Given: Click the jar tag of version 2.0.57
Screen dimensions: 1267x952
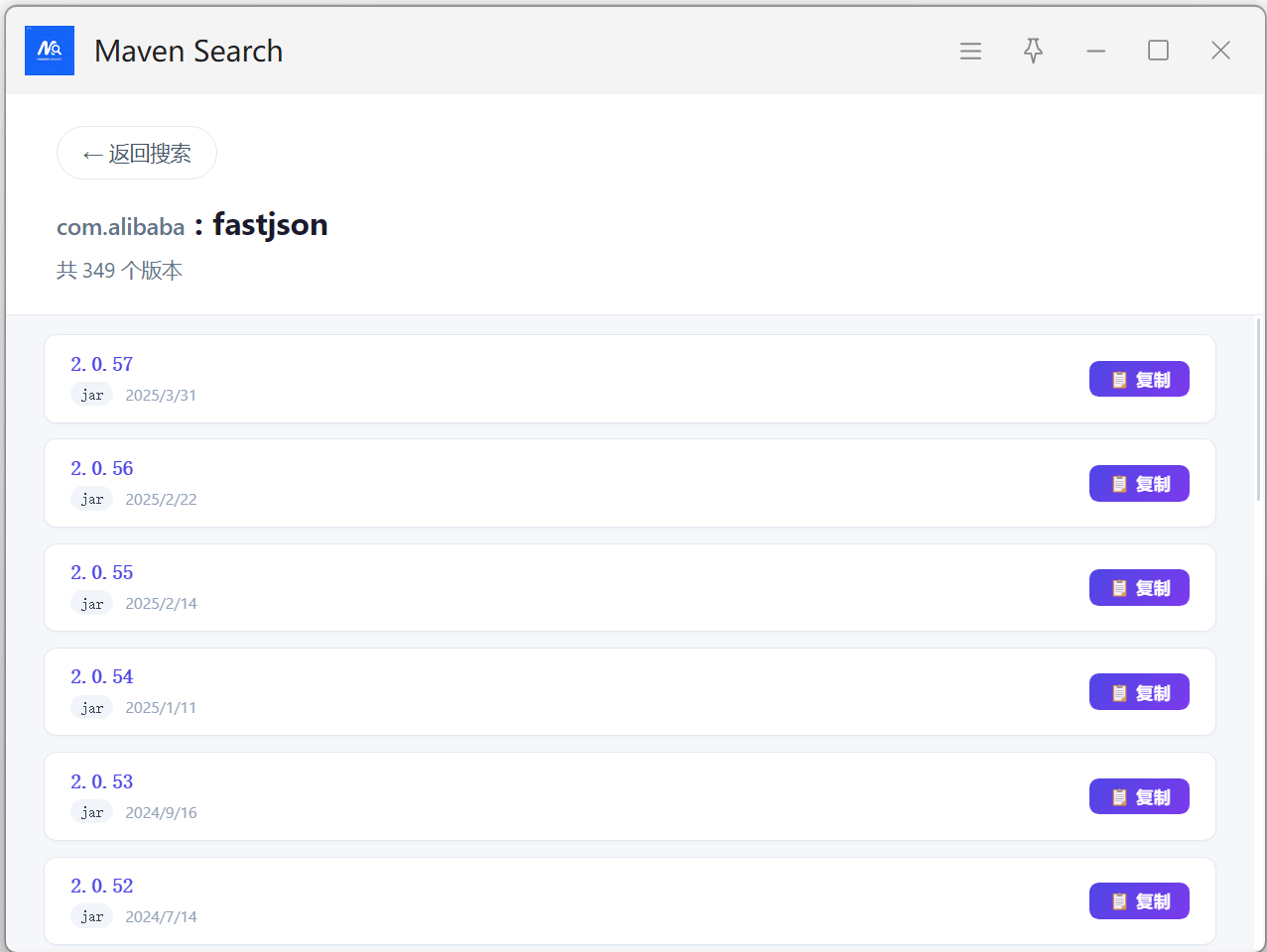Looking at the screenshot, I should 91,395.
